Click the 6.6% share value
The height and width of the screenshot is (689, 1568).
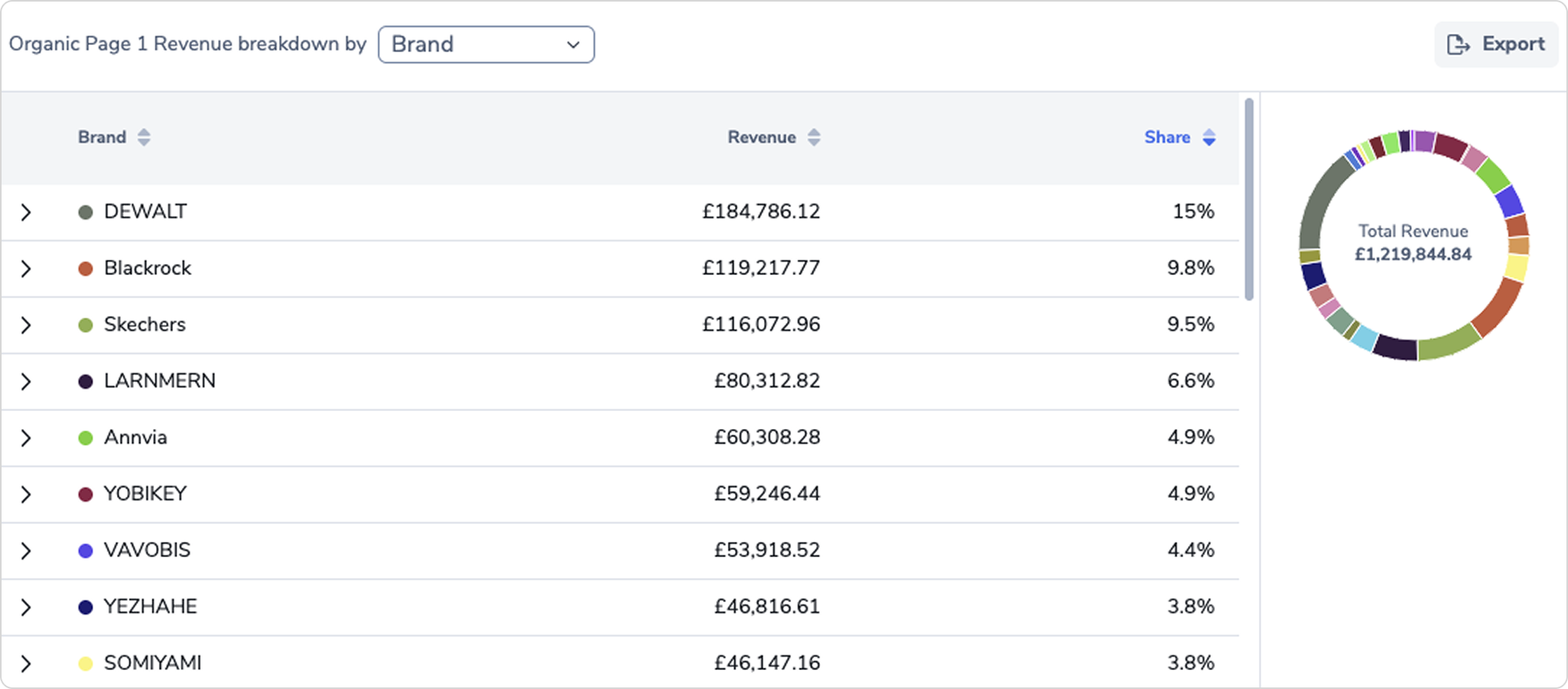(x=1191, y=381)
